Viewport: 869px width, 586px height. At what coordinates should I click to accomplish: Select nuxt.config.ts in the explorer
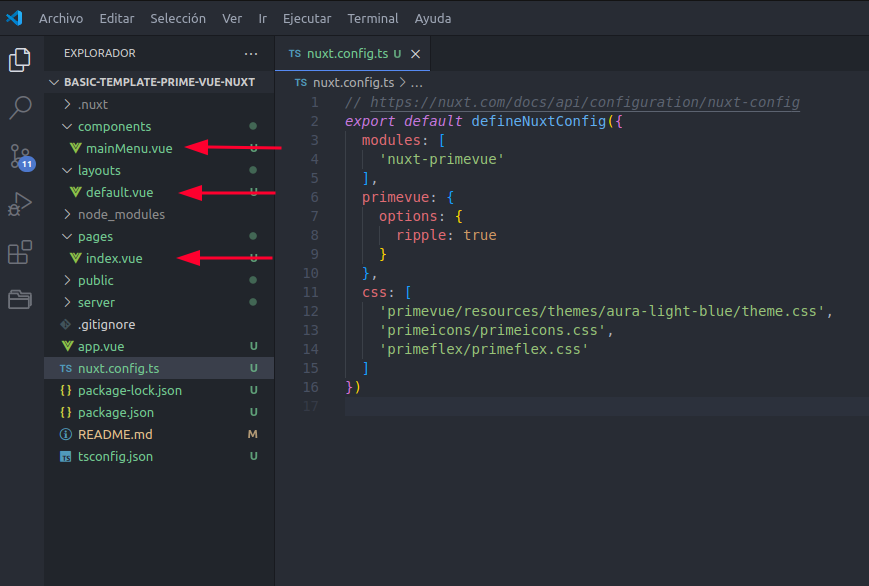pos(159,368)
